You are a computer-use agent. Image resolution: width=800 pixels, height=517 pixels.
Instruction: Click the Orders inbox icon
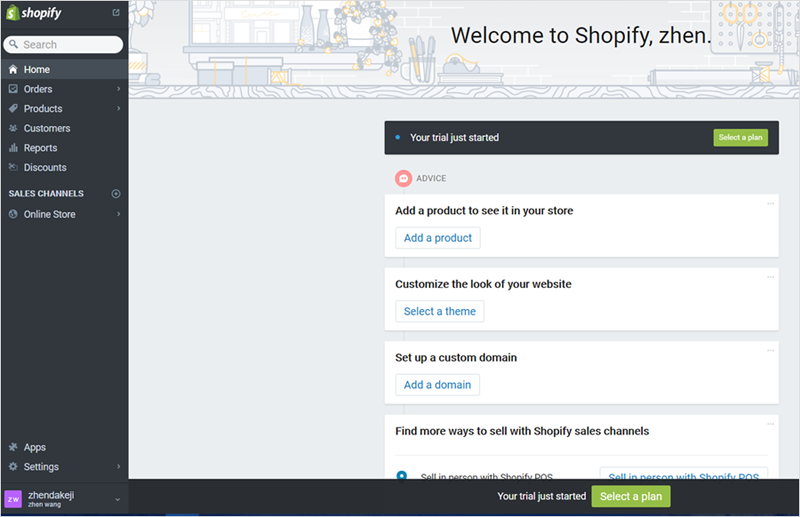coord(13,89)
